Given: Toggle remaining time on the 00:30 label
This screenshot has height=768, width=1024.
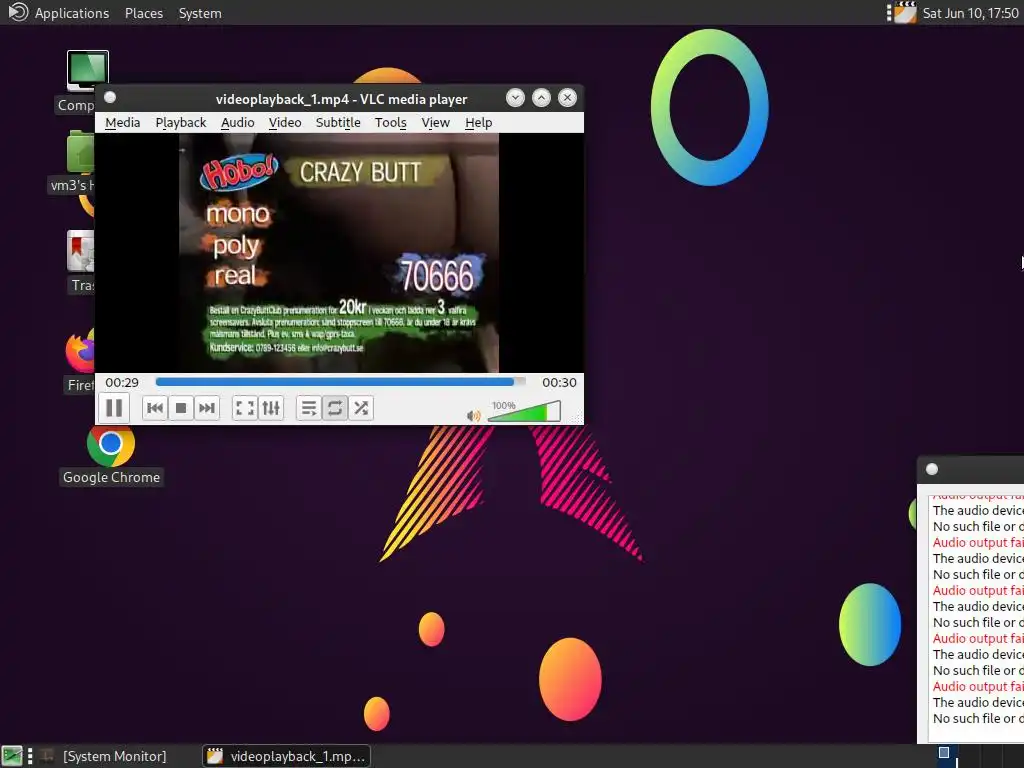Looking at the screenshot, I should (559, 382).
